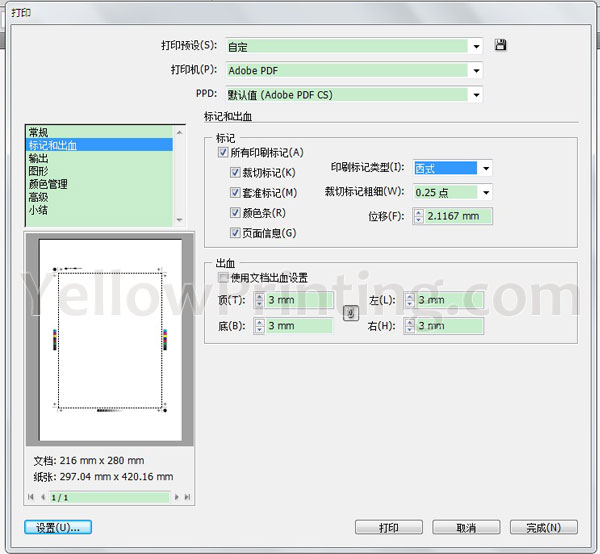The height and width of the screenshot is (554, 600).
Task: Go to first page in preview navigator
Action: (31, 497)
